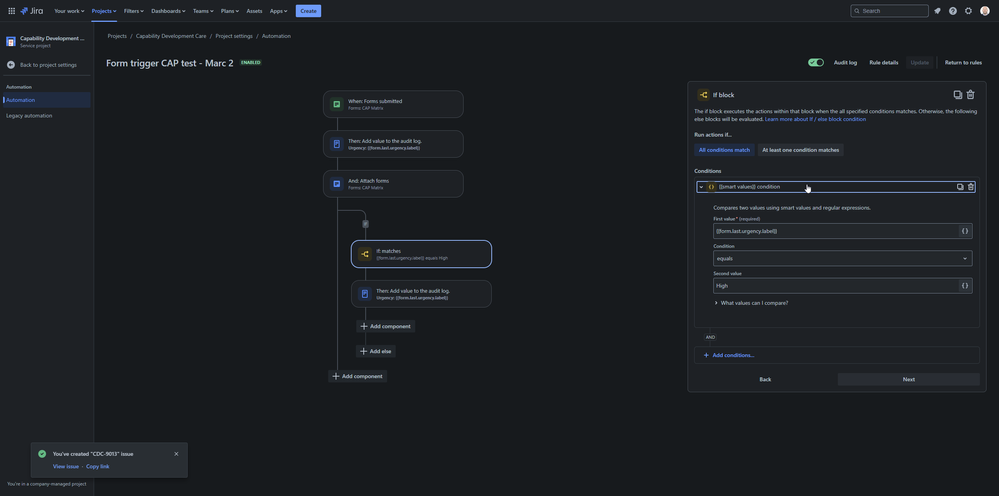999x496 pixels.
Task: Duplicate the If block with copy icon
Action: pos(958,95)
